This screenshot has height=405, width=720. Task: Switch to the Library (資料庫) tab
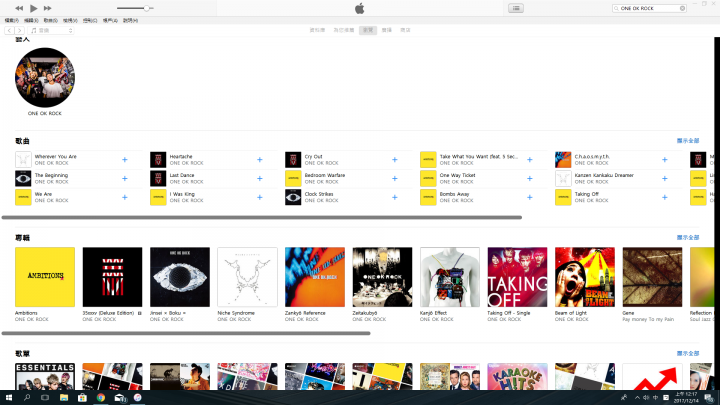[x=317, y=30]
